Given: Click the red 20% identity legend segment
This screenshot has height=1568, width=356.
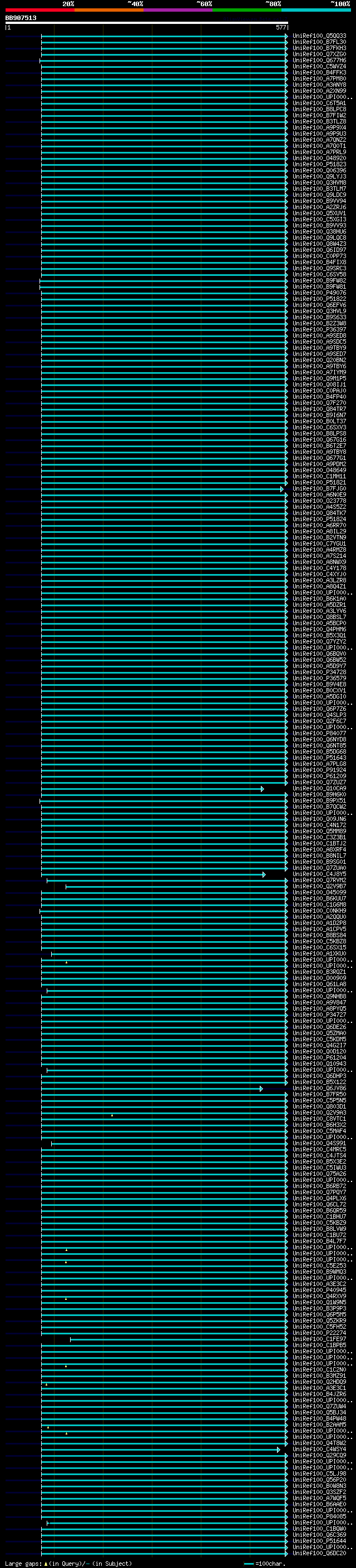Looking at the screenshot, I should tap(40, 10).
